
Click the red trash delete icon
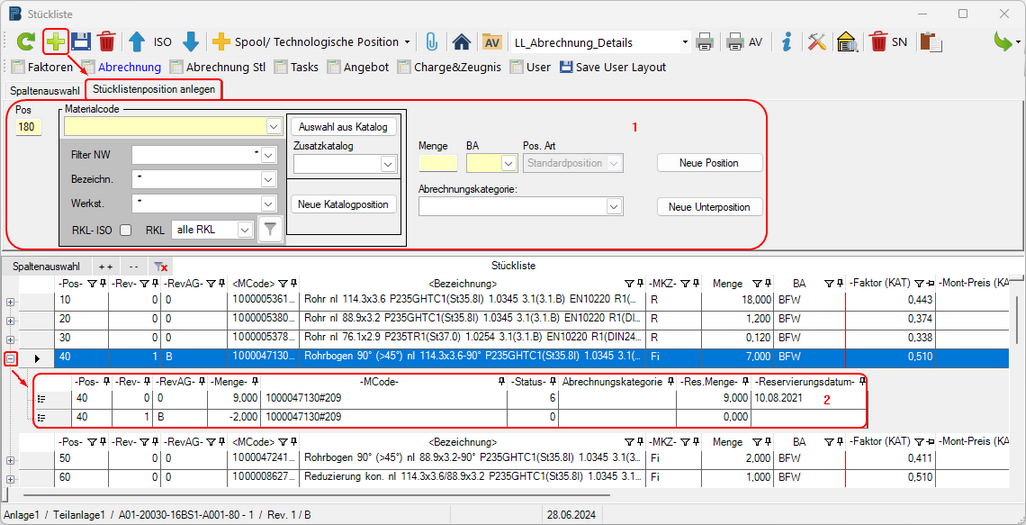(x=107, y=42)
